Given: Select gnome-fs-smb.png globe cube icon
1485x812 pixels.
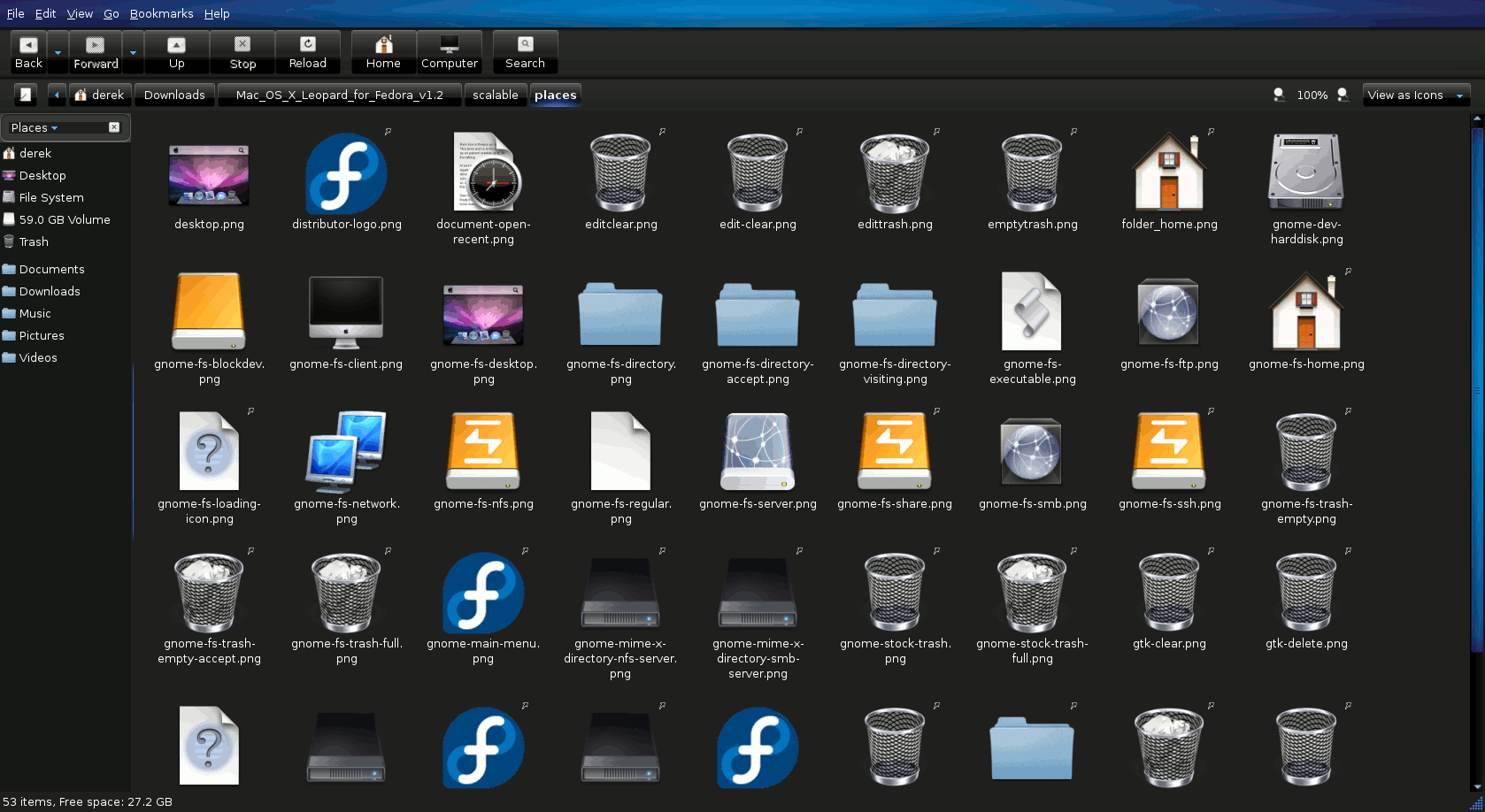Looking at the screenshot, I should click(x=1032, y=451).
